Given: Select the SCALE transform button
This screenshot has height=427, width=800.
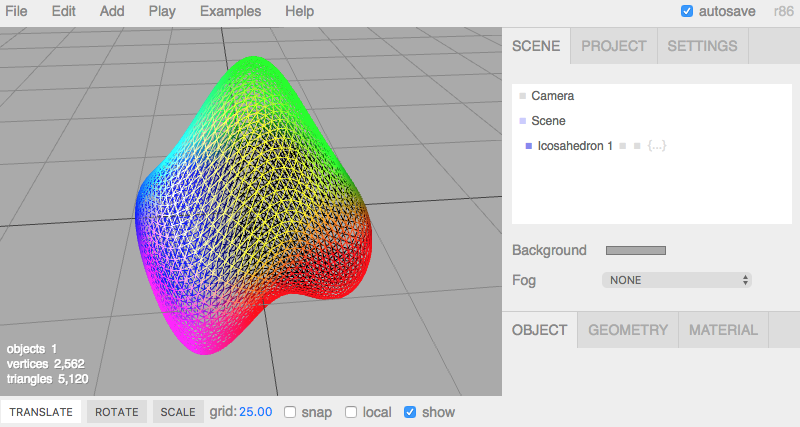Looking at the screenshot, I should pyautogui.click(x=178, y=412).
